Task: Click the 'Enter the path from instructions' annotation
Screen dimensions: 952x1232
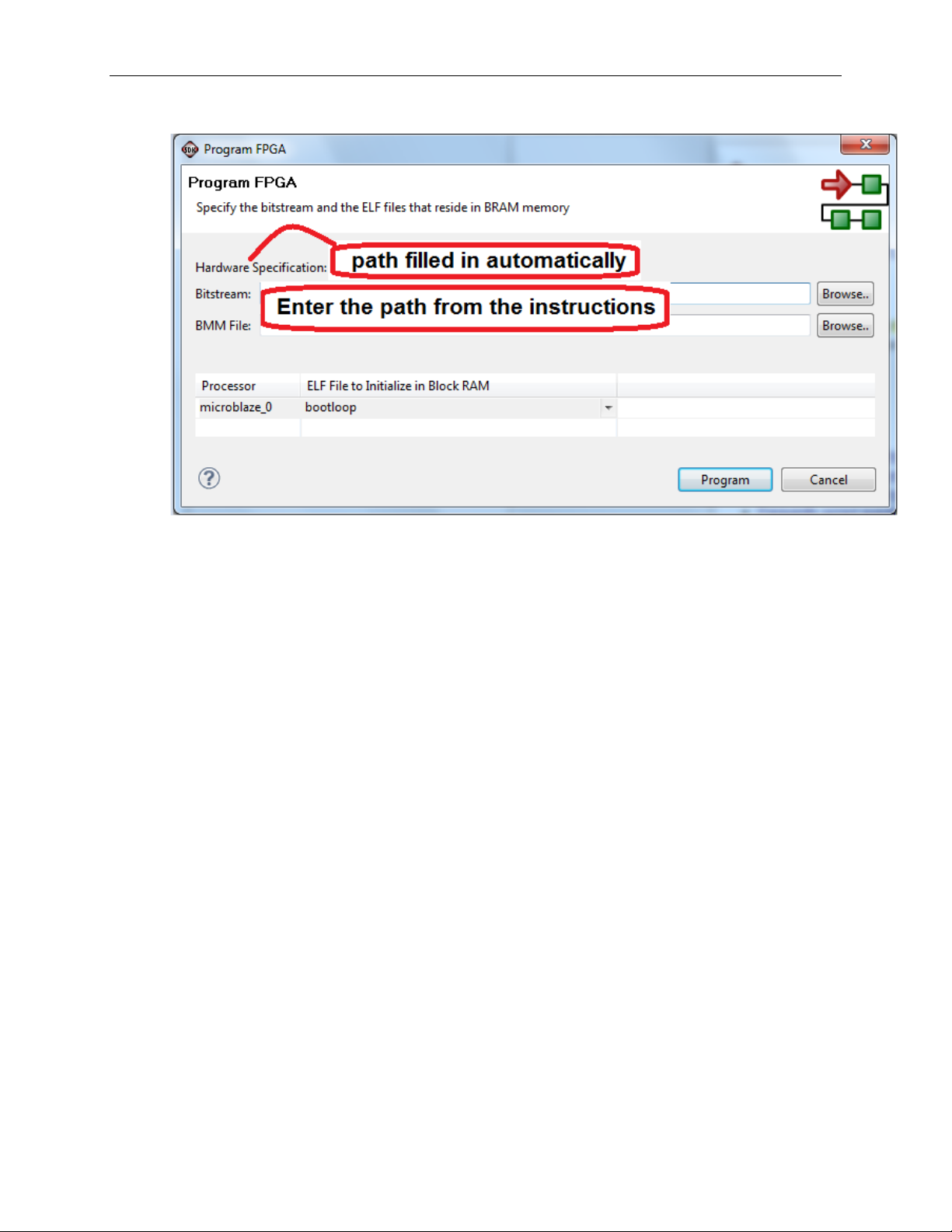Action: click(465, 308)
